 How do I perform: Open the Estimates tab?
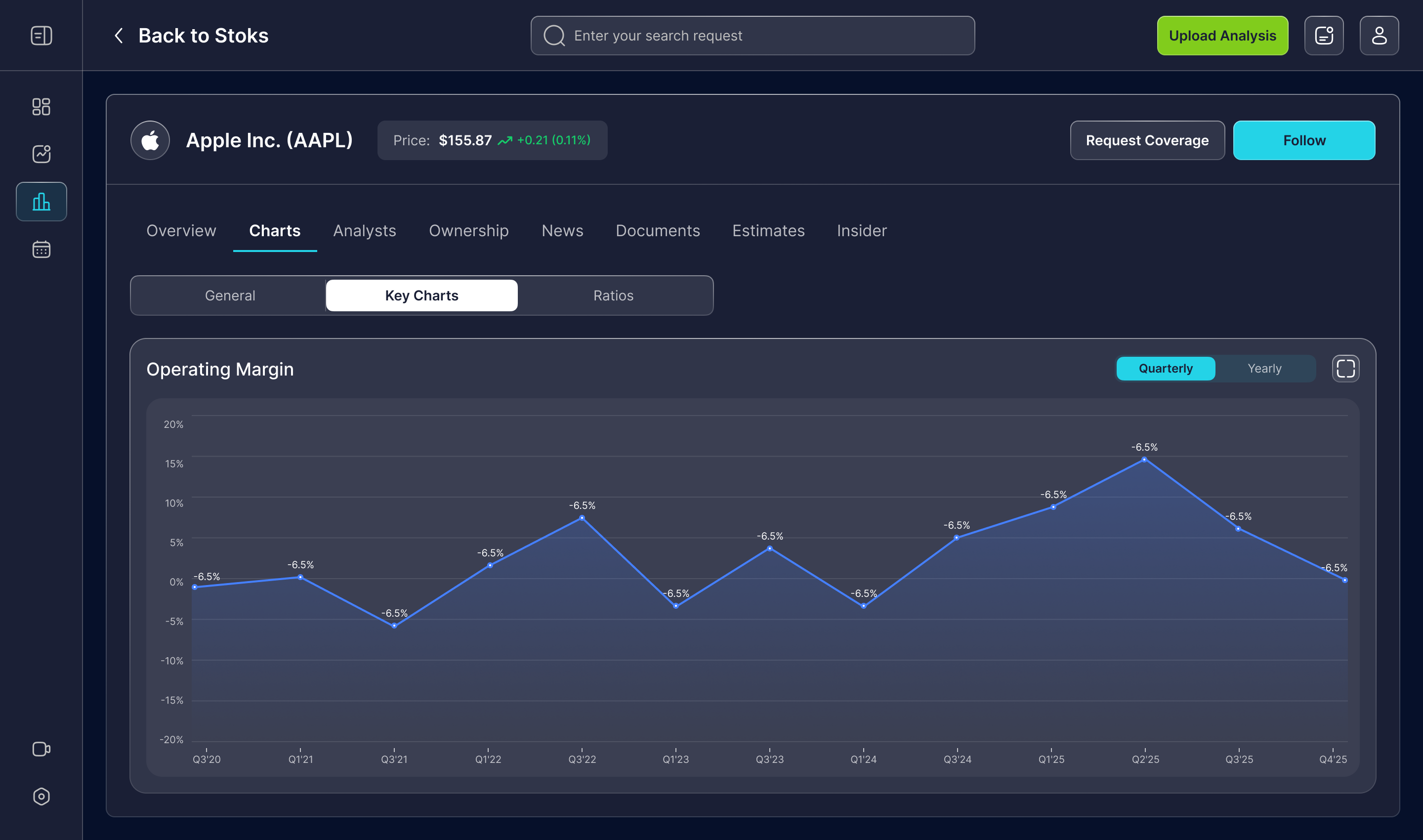768,230
